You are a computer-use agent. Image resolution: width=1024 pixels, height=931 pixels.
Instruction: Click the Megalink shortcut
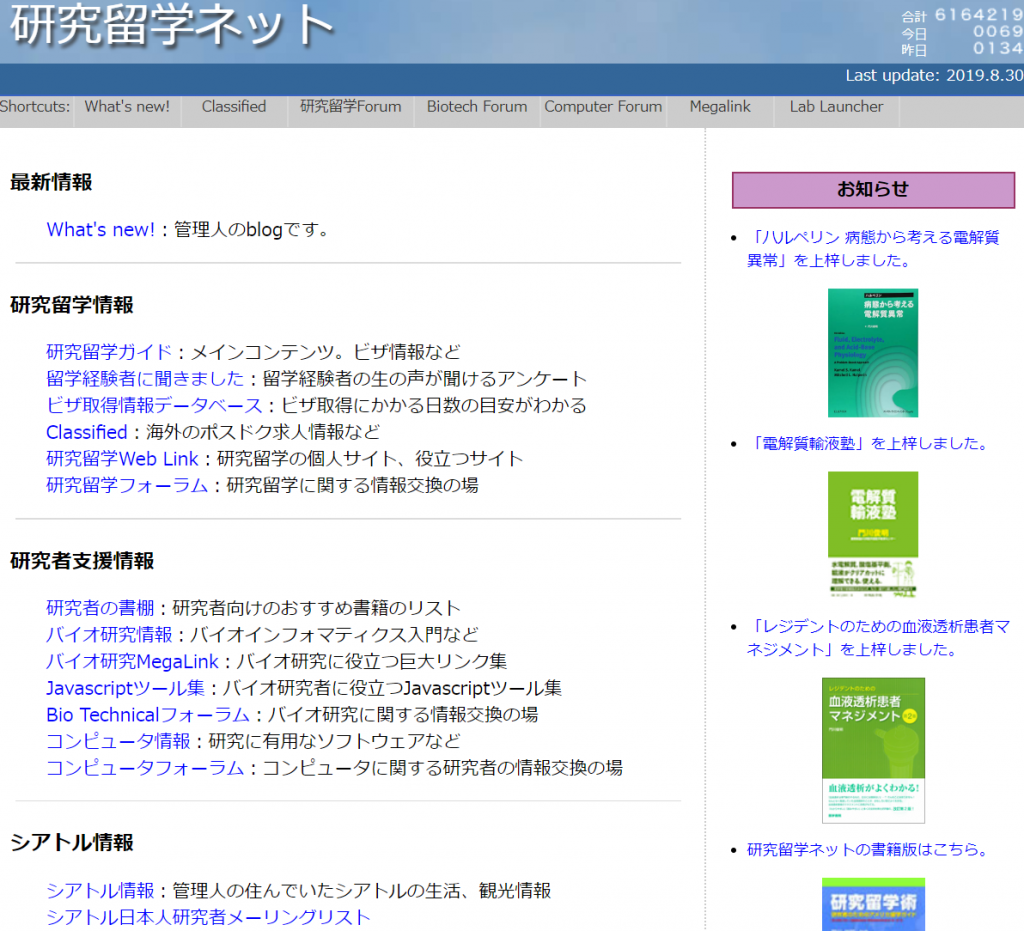(x=720, y=107)
